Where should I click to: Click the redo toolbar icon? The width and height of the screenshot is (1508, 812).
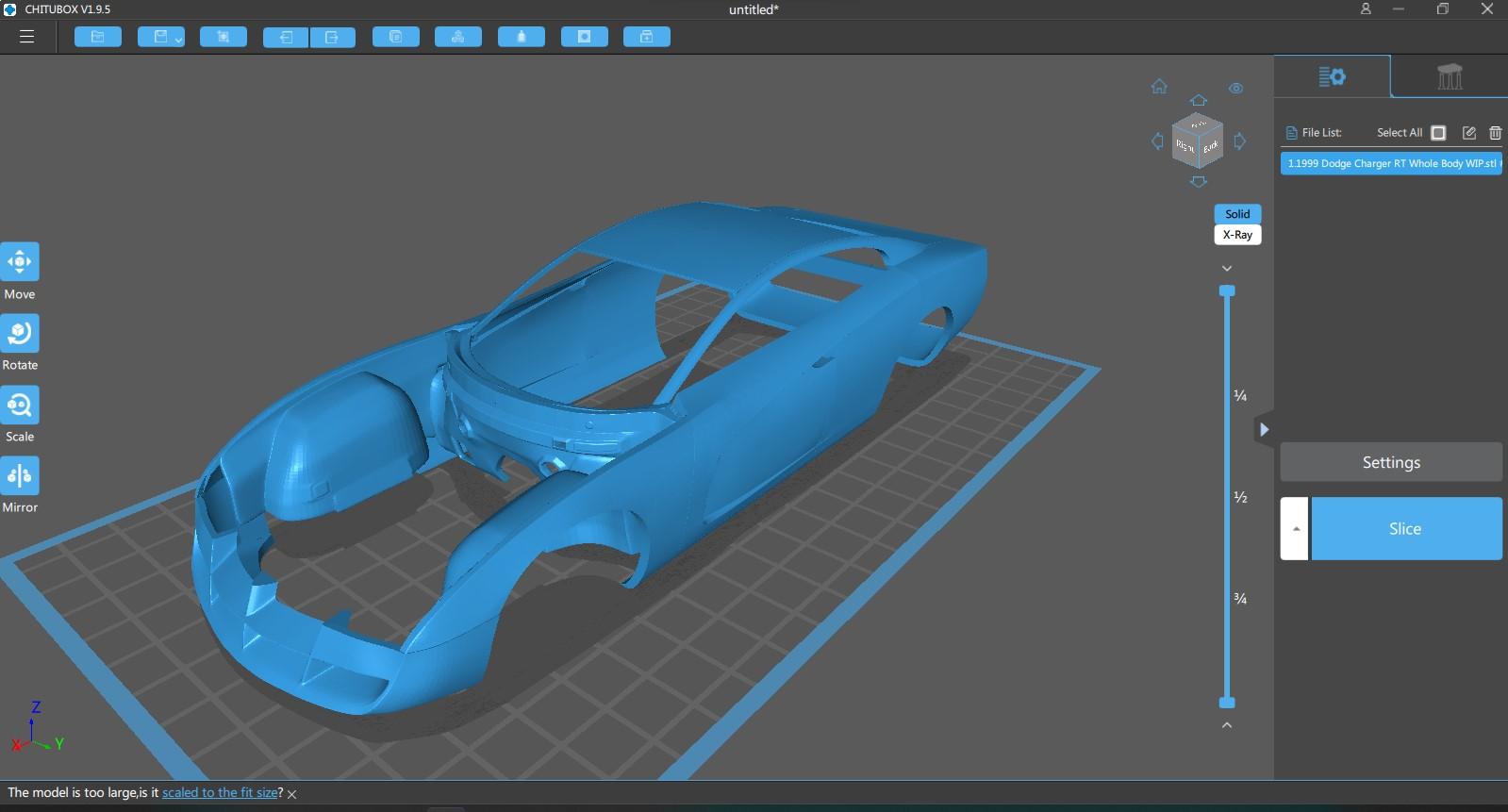pos(333,37)
